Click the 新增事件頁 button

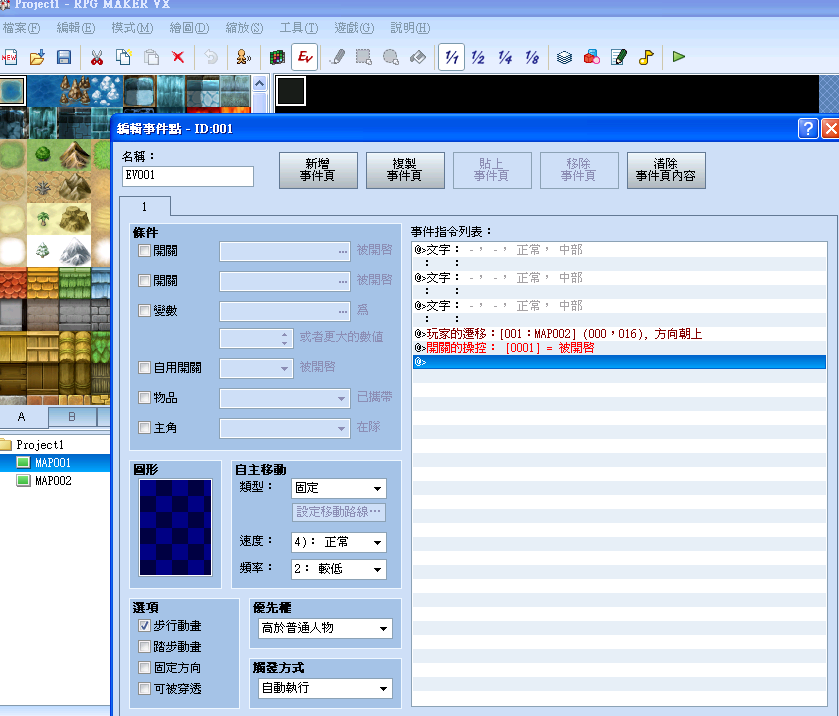tap(318, 170)
